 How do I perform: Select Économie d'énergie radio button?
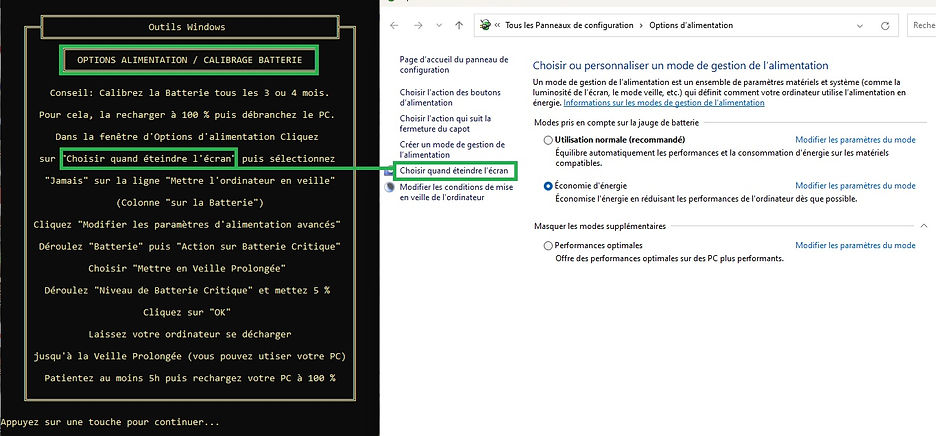(548, 186)
